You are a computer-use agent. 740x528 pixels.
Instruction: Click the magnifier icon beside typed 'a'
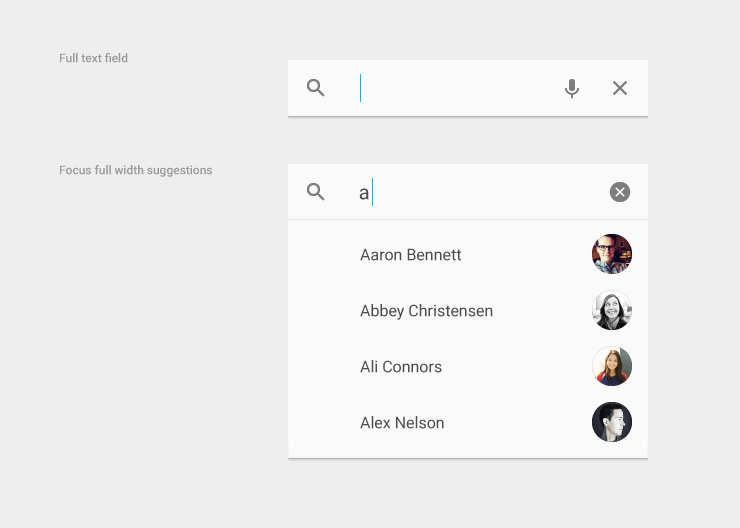[316, 192]
